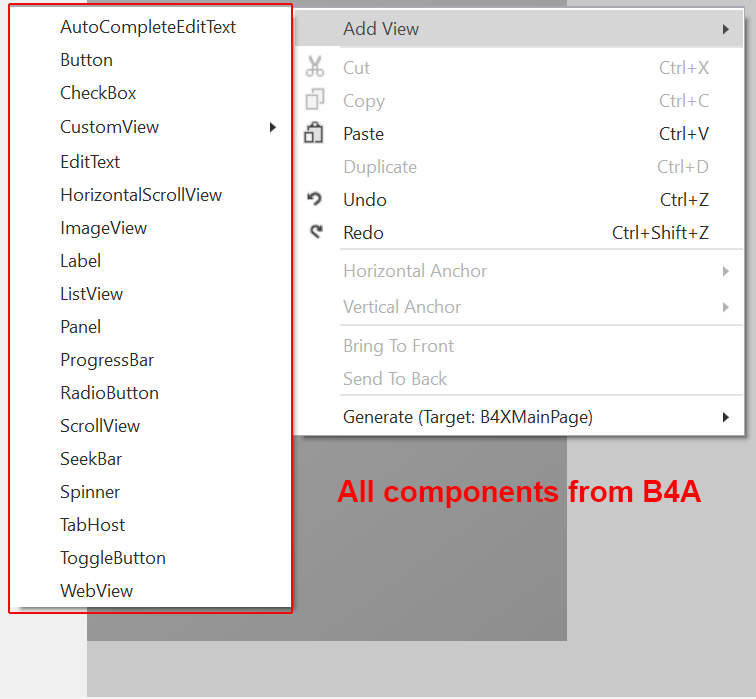The width and height of the screenshot is (756, 699).
Task: Expand the Add View submenu arrow
Action: coord(725,29)
